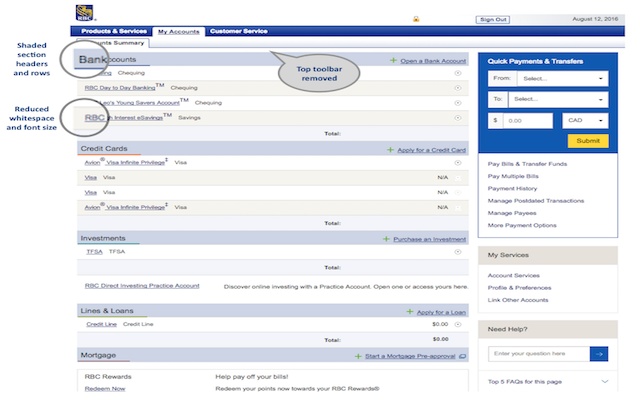Click the Enter your question here field
The width and height of the screenshot is (640, 400).
[539, 354]
